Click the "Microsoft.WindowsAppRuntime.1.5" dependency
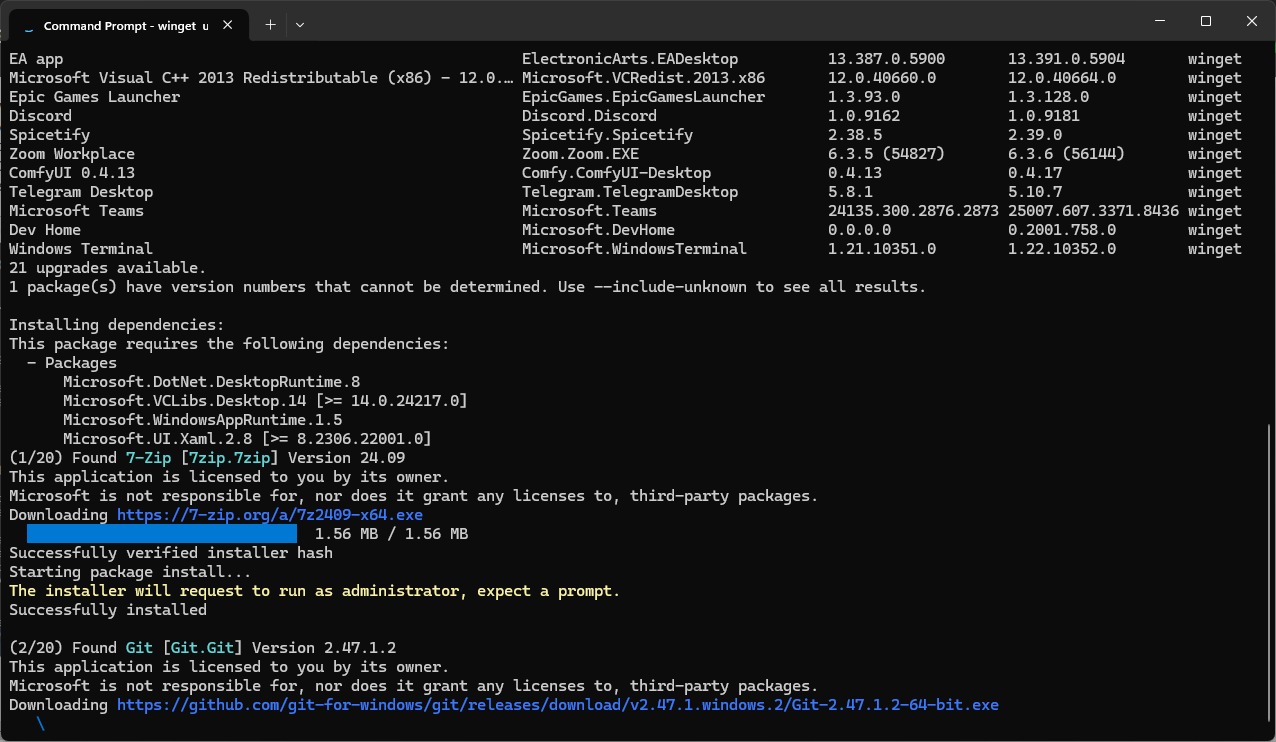 click(x=202, y=420)
